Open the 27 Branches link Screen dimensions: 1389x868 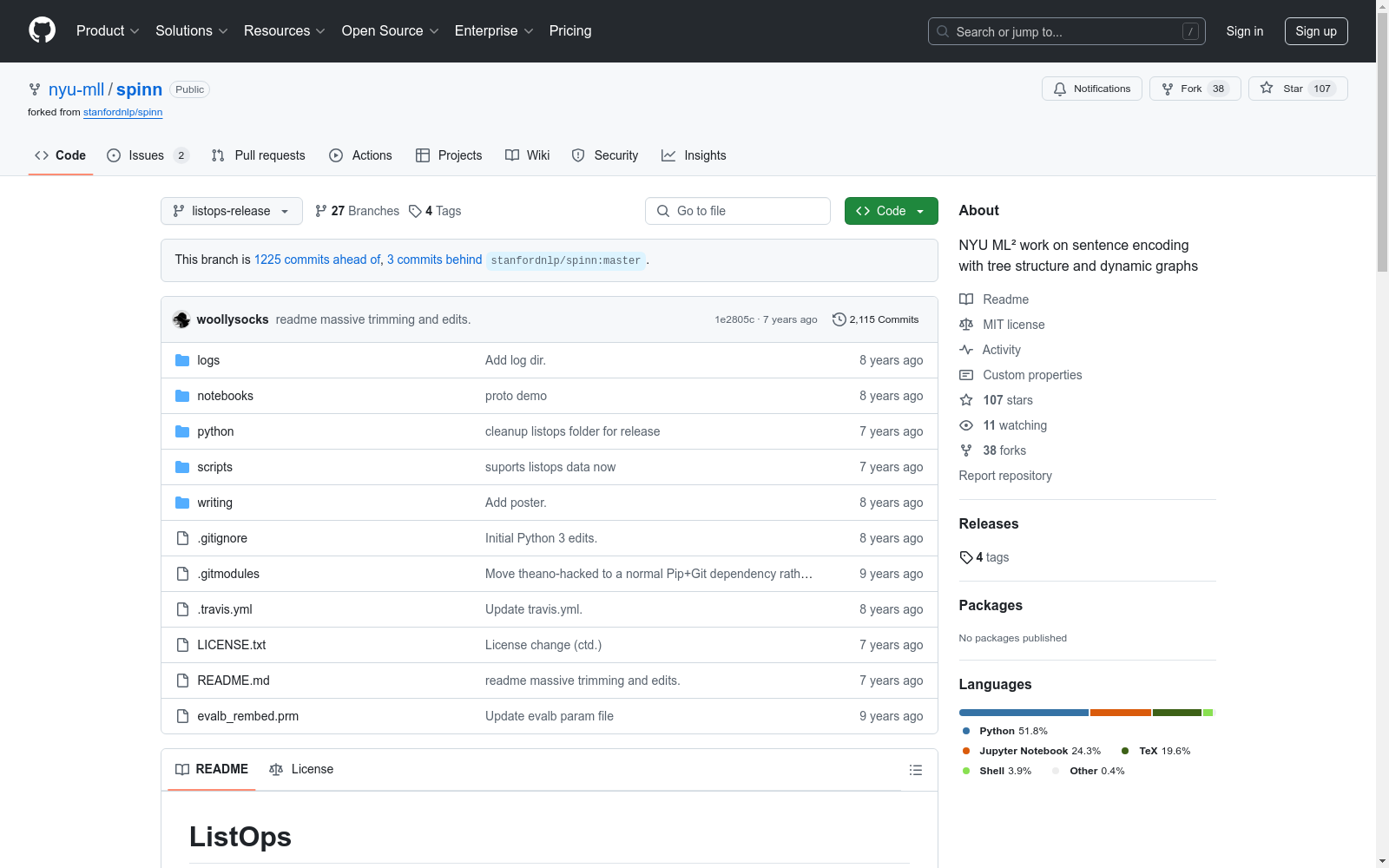click(x=357, y=211)
